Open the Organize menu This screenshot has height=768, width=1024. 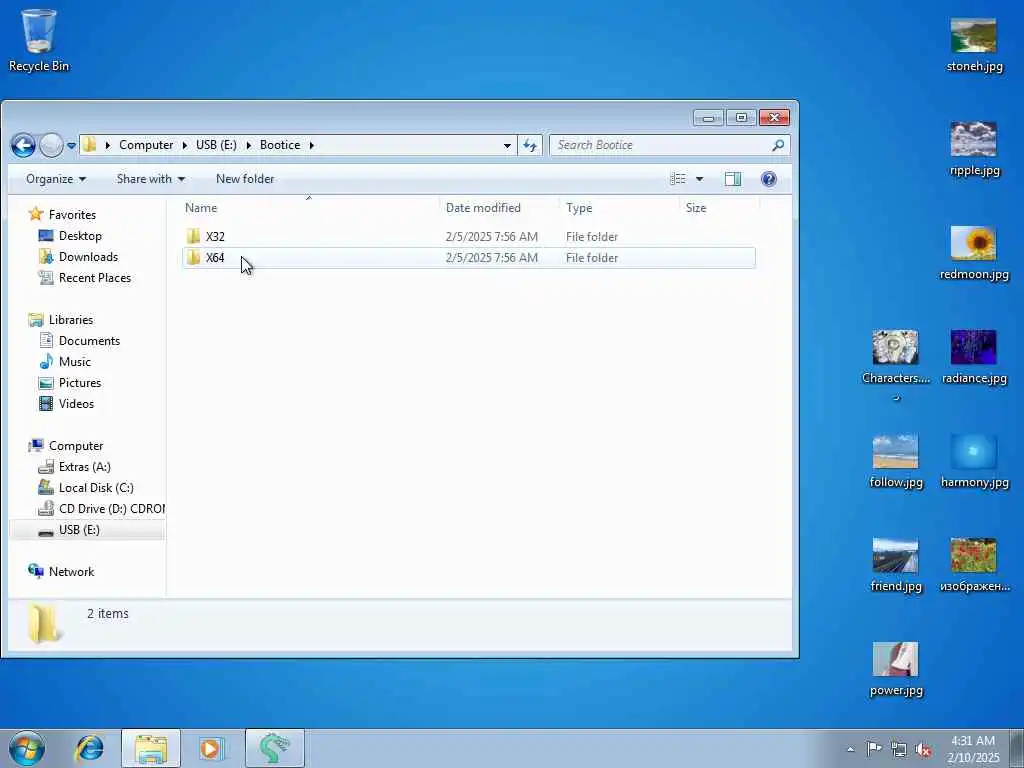(56, 179)
